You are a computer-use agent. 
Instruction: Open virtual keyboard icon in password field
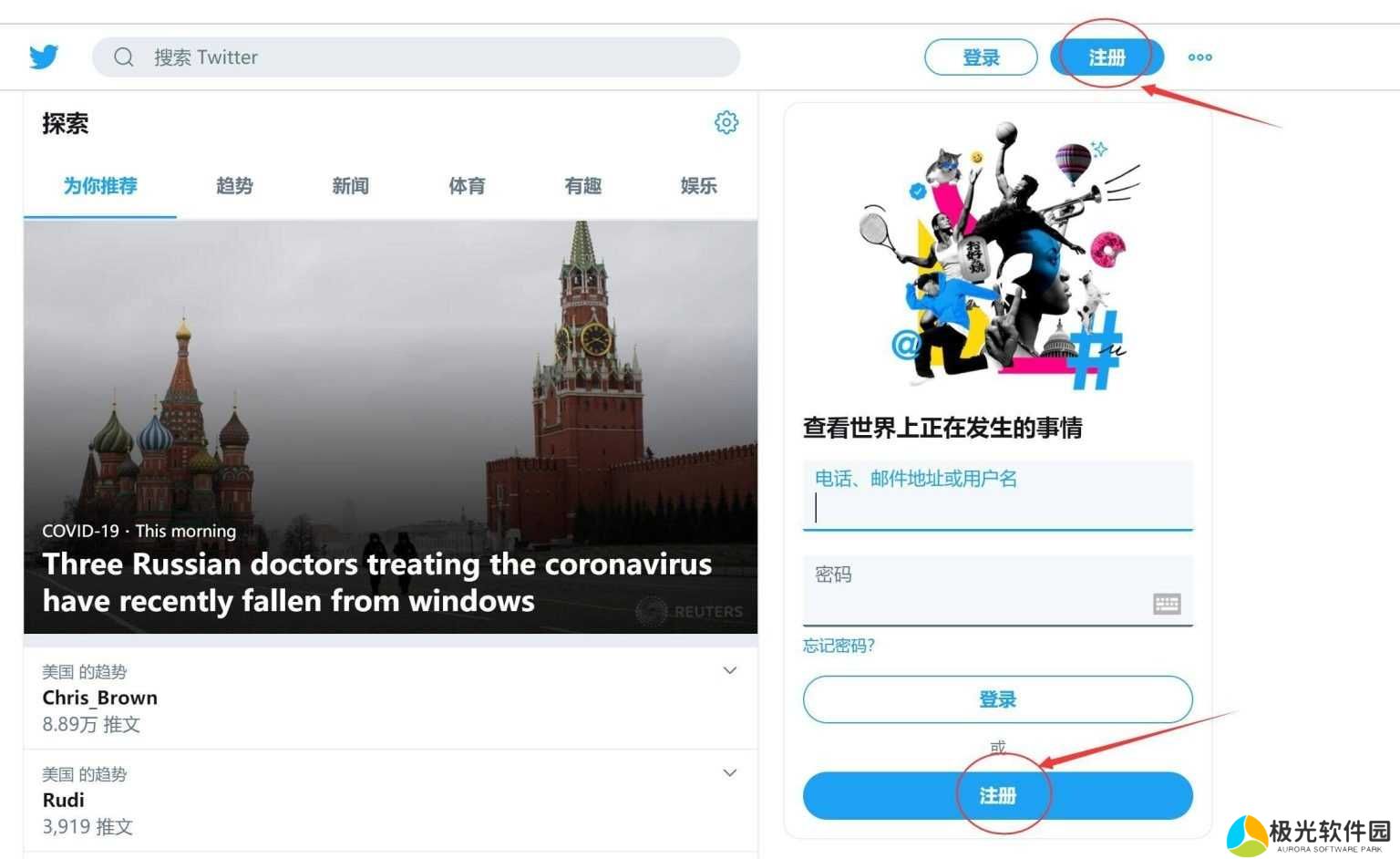(x=1167, y=604)
